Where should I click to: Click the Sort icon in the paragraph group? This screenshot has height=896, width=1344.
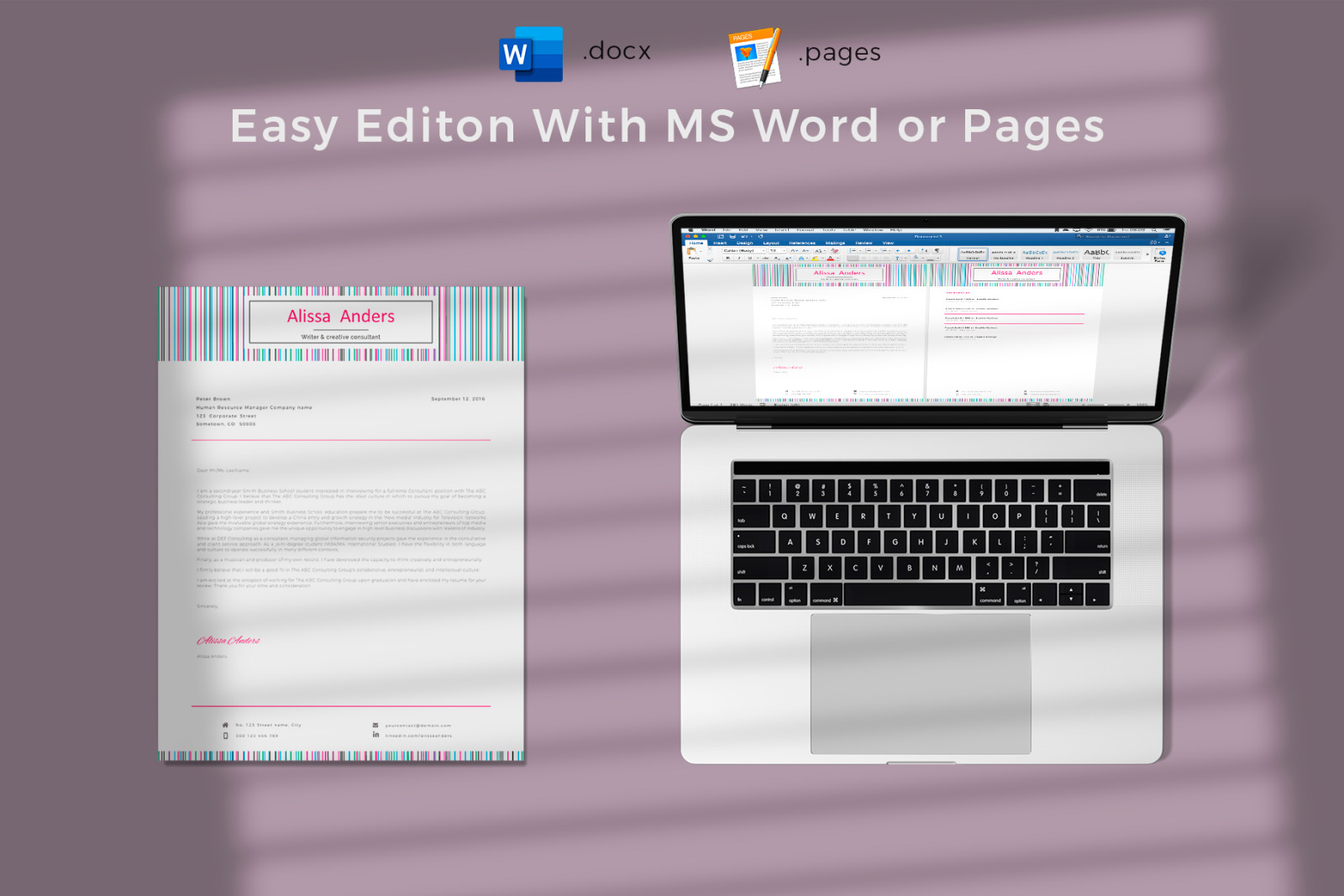click(924, 250)
